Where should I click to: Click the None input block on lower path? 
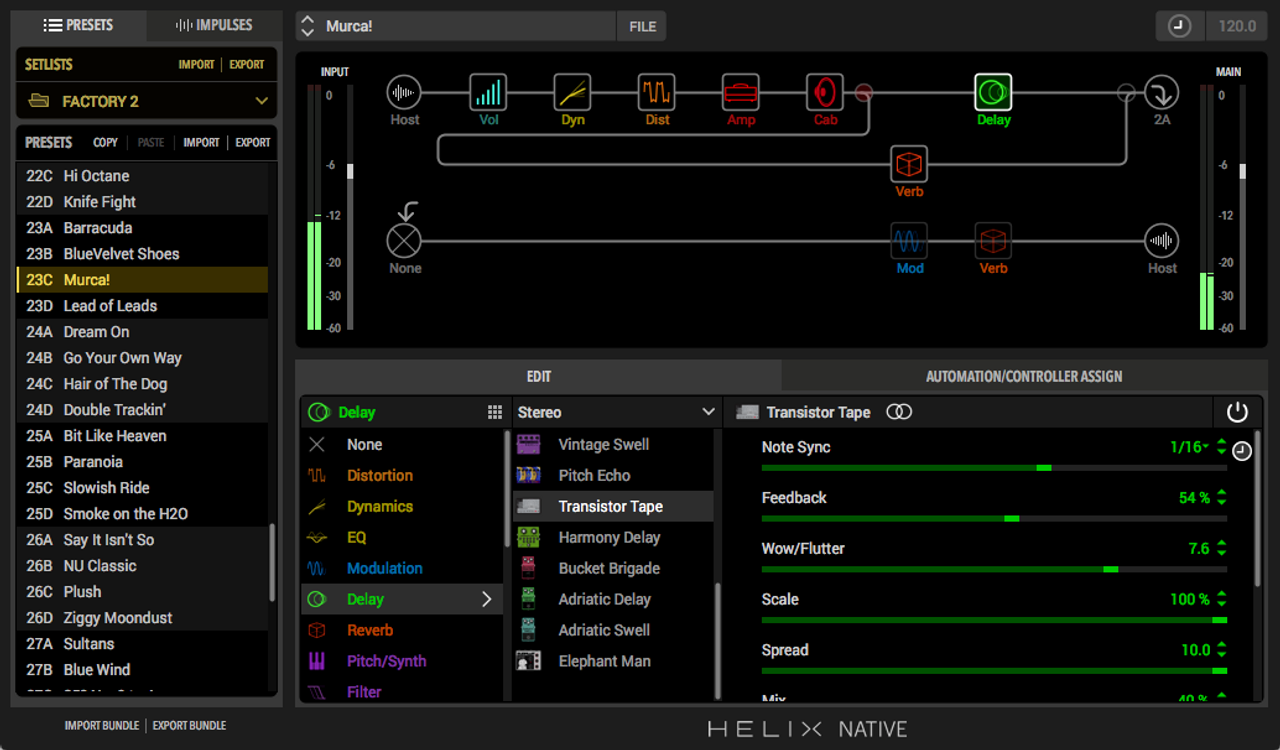point(404,241)
